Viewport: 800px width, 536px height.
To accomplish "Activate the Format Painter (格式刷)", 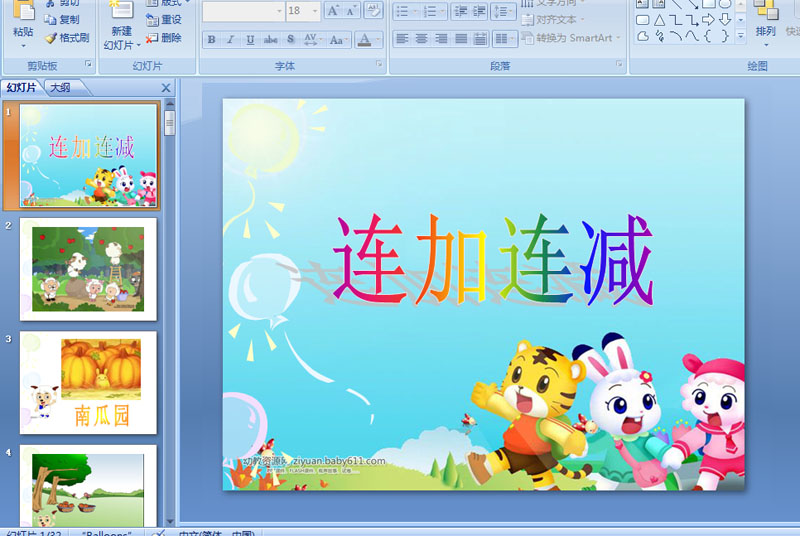I will point(67,38).
